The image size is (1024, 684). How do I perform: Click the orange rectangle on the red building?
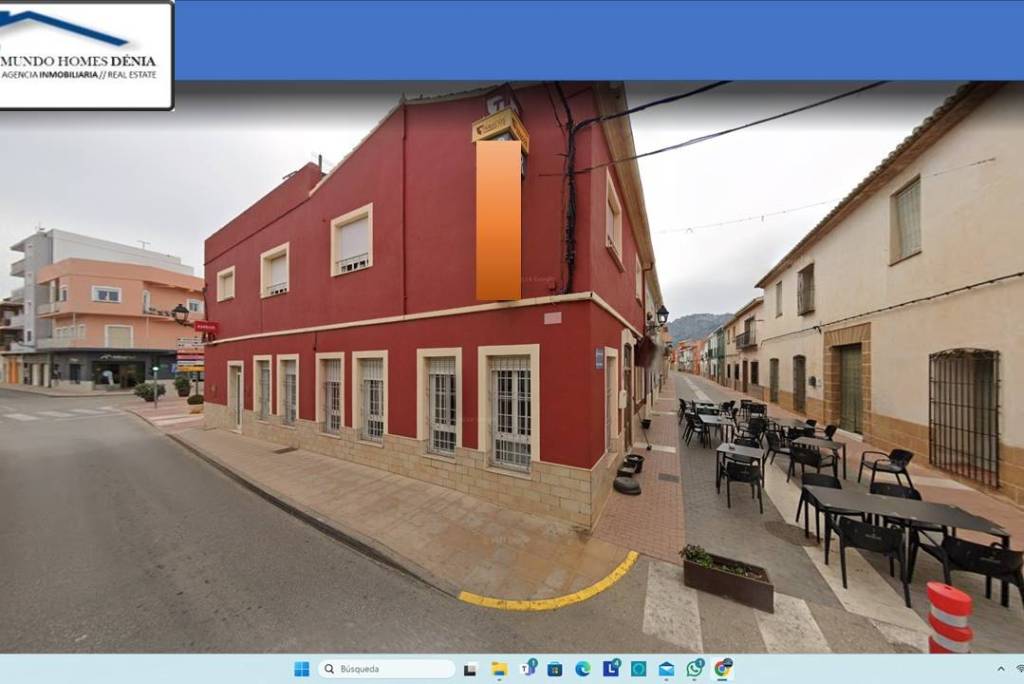(x=498, y=220)
